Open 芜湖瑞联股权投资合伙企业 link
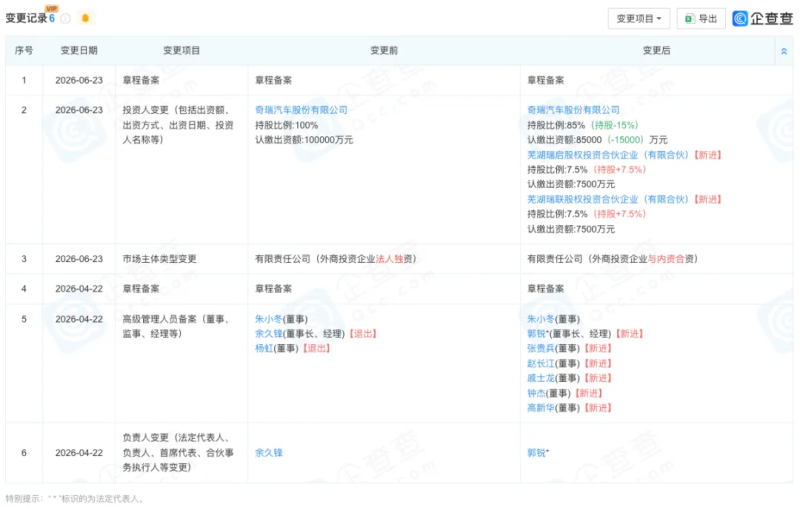 [x=608, y=199]
